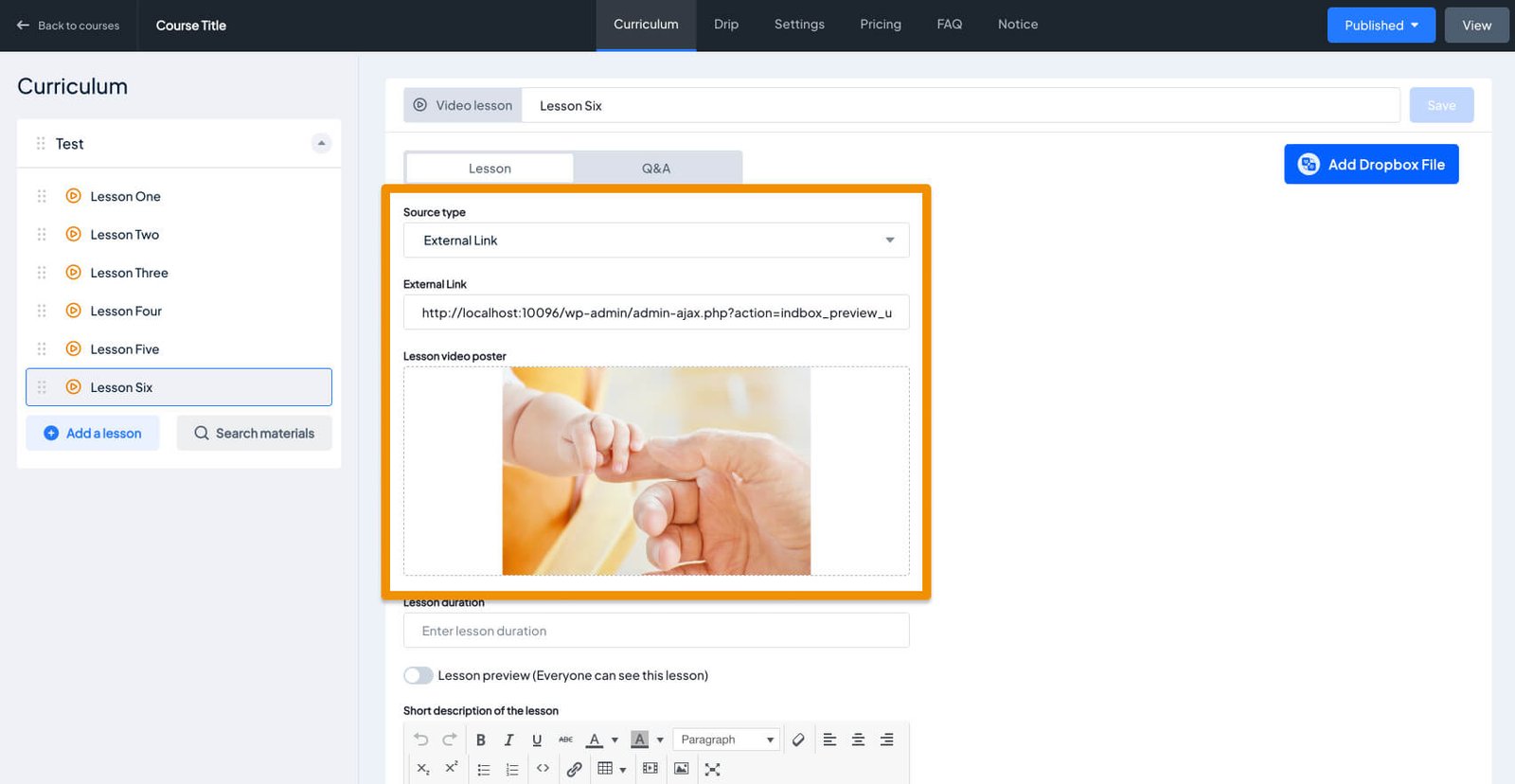Click the External Link URL field
The height and width of the screenshot is (784, 1515).
(656, 312)
